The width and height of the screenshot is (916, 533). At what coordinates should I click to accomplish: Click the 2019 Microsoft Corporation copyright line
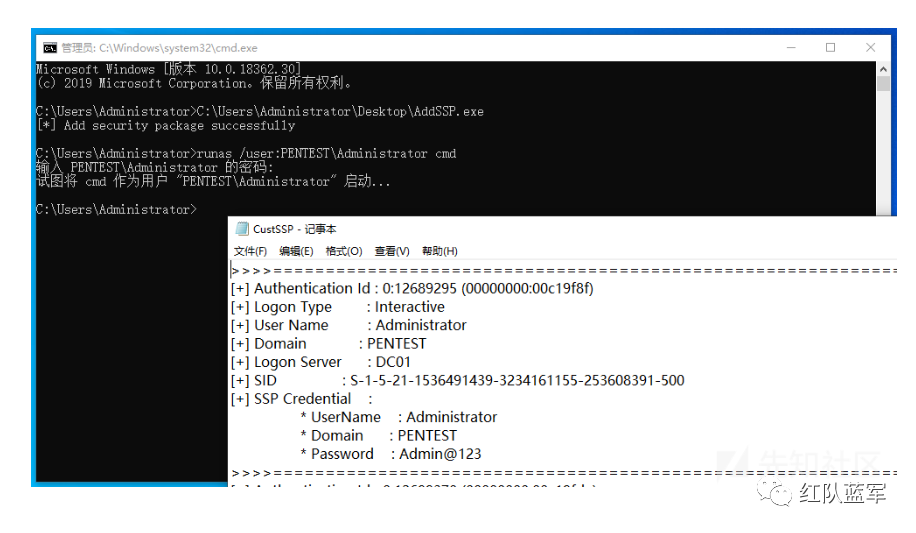[194, 84]
